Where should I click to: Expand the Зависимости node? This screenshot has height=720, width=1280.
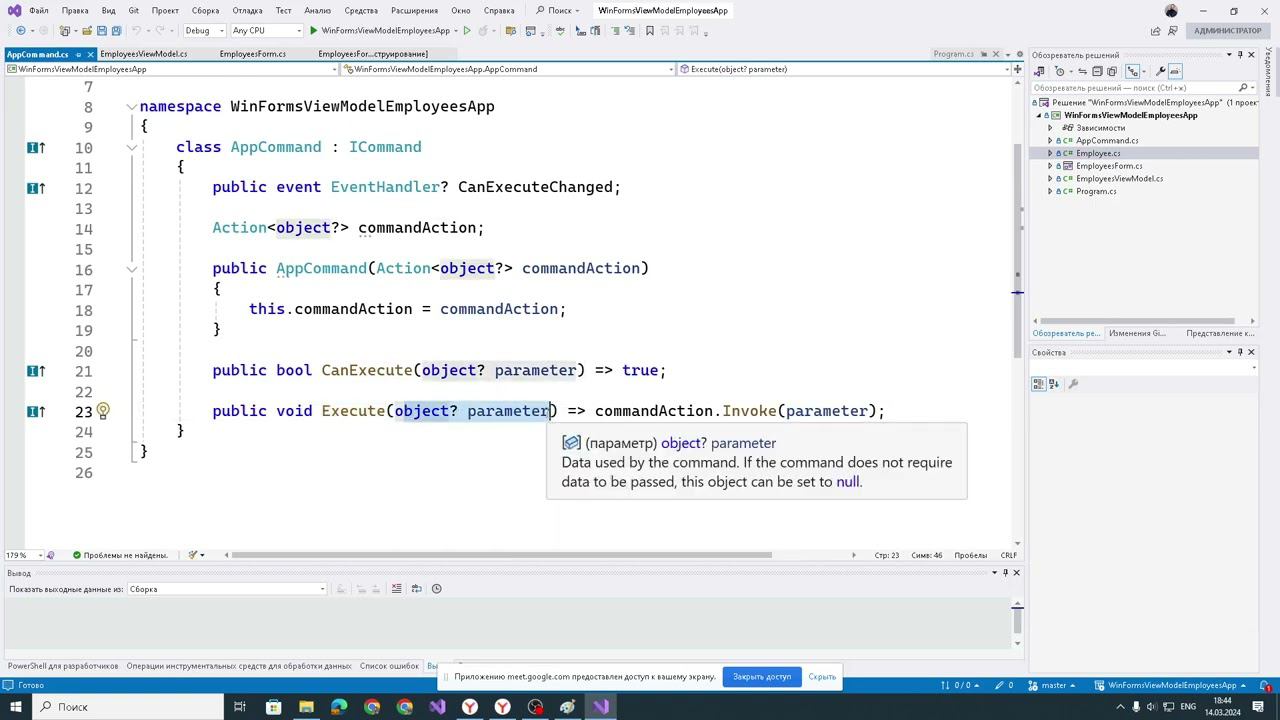(x=1050, y=128)
